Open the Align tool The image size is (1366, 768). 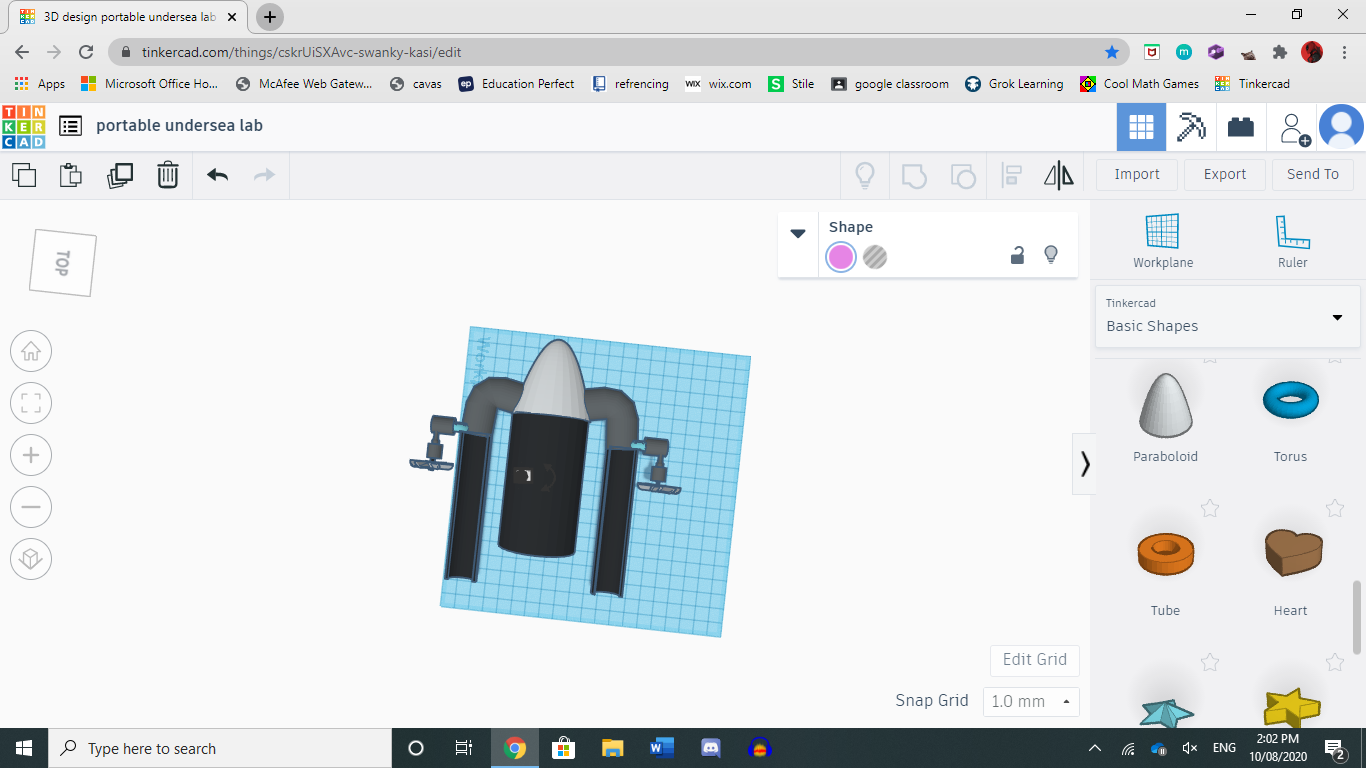click(1011, 176)
